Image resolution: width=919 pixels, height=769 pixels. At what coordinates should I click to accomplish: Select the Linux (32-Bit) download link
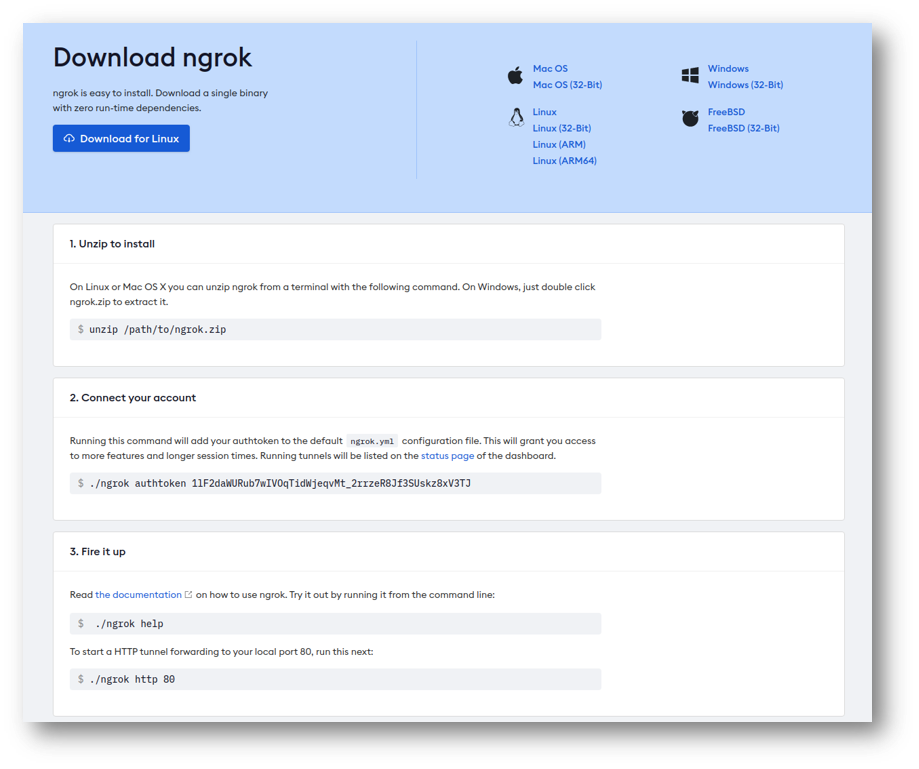pos(561,128)
